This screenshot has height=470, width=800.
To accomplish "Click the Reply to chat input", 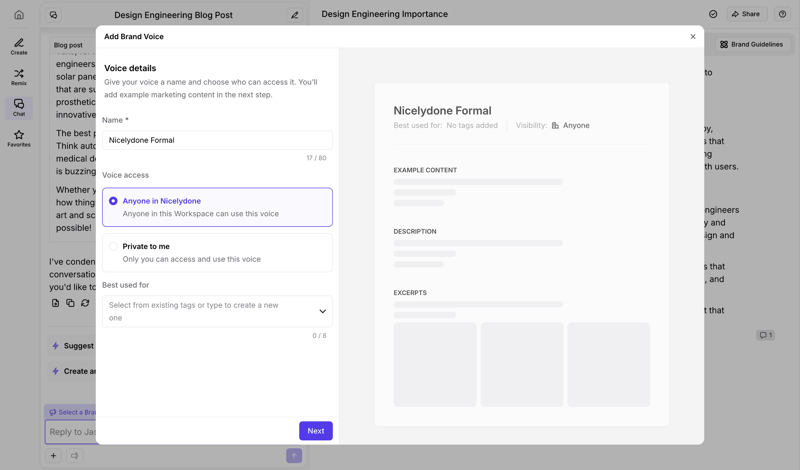I will 71,432.
